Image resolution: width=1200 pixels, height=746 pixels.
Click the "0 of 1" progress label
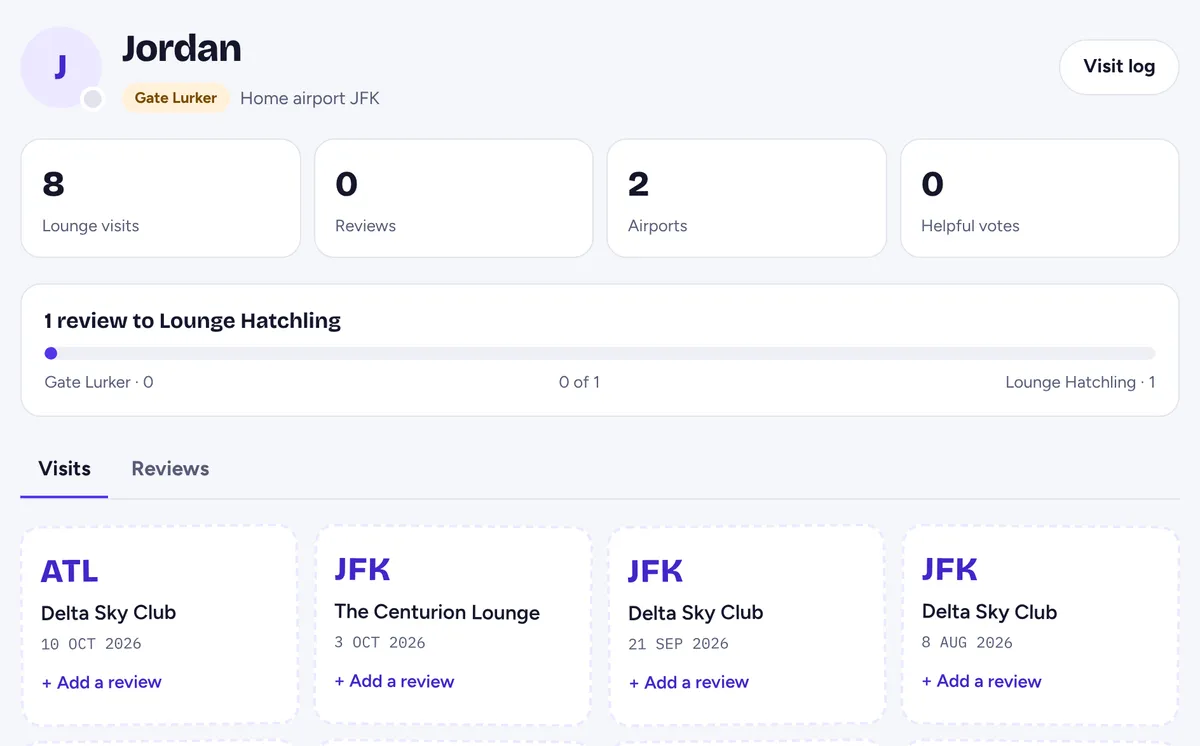(580, 382)
